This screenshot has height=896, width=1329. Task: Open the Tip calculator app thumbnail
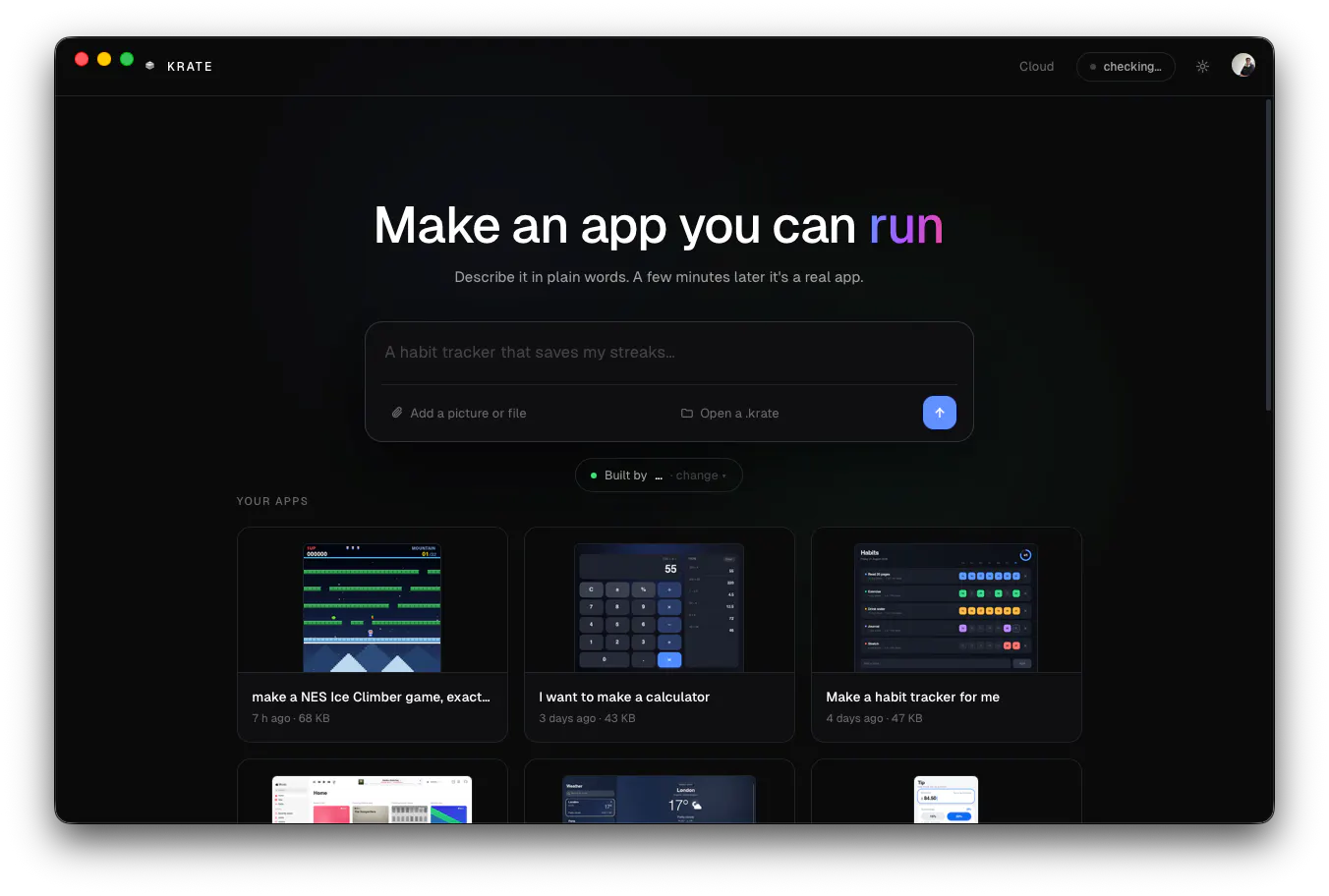click(x=946, y=799)
